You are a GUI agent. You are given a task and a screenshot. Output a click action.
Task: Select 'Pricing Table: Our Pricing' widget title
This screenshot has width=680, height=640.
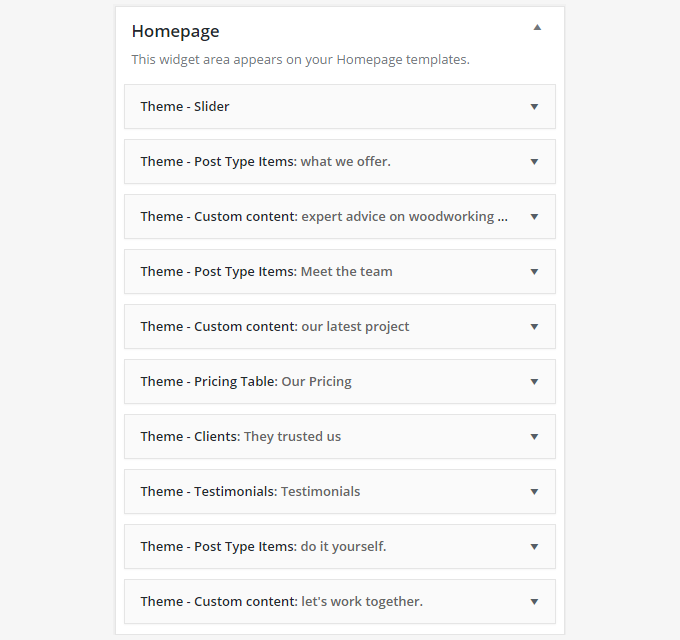point(246,382)
